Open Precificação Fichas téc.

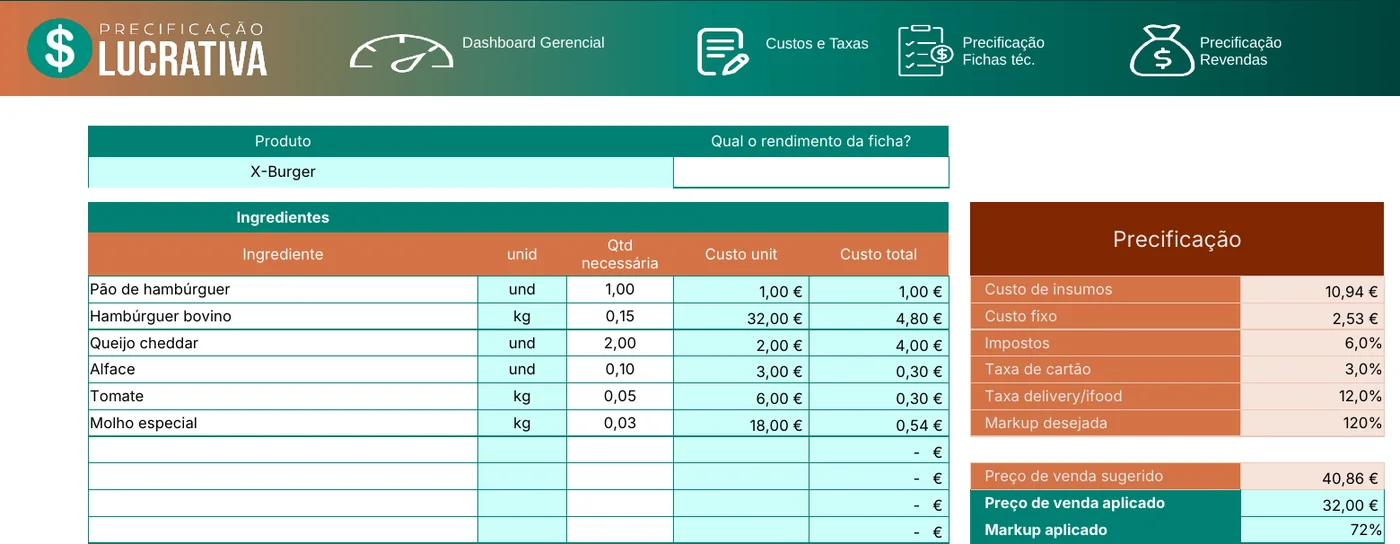(1003, 51)
